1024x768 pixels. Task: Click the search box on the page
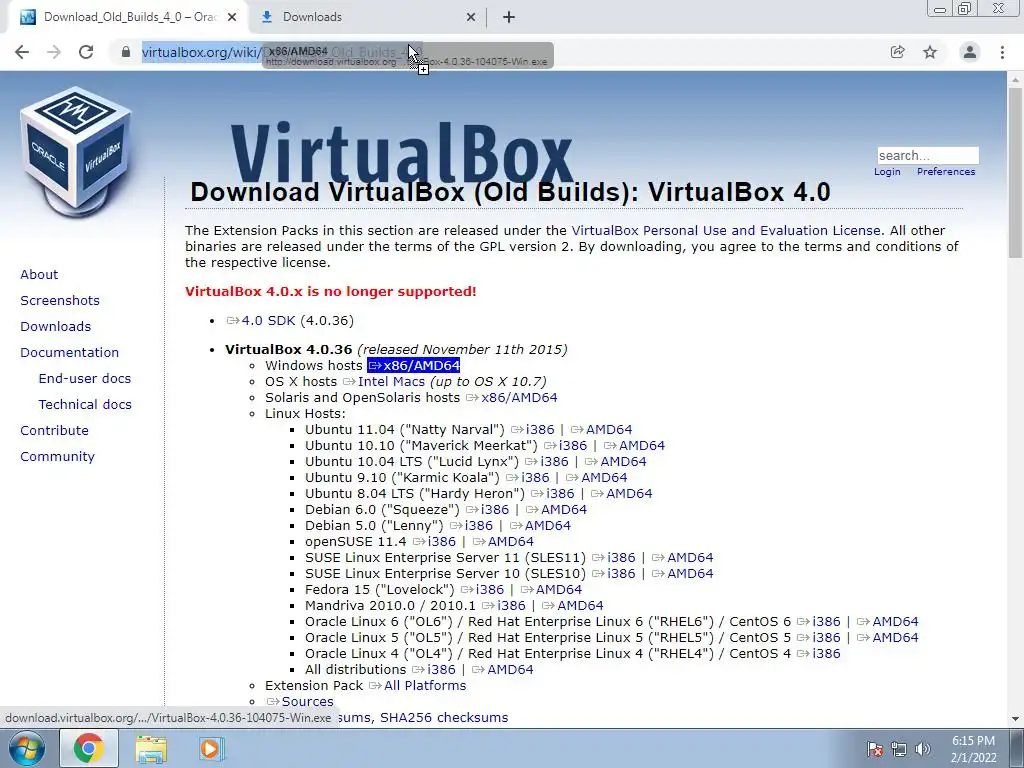tap(927, 155)
